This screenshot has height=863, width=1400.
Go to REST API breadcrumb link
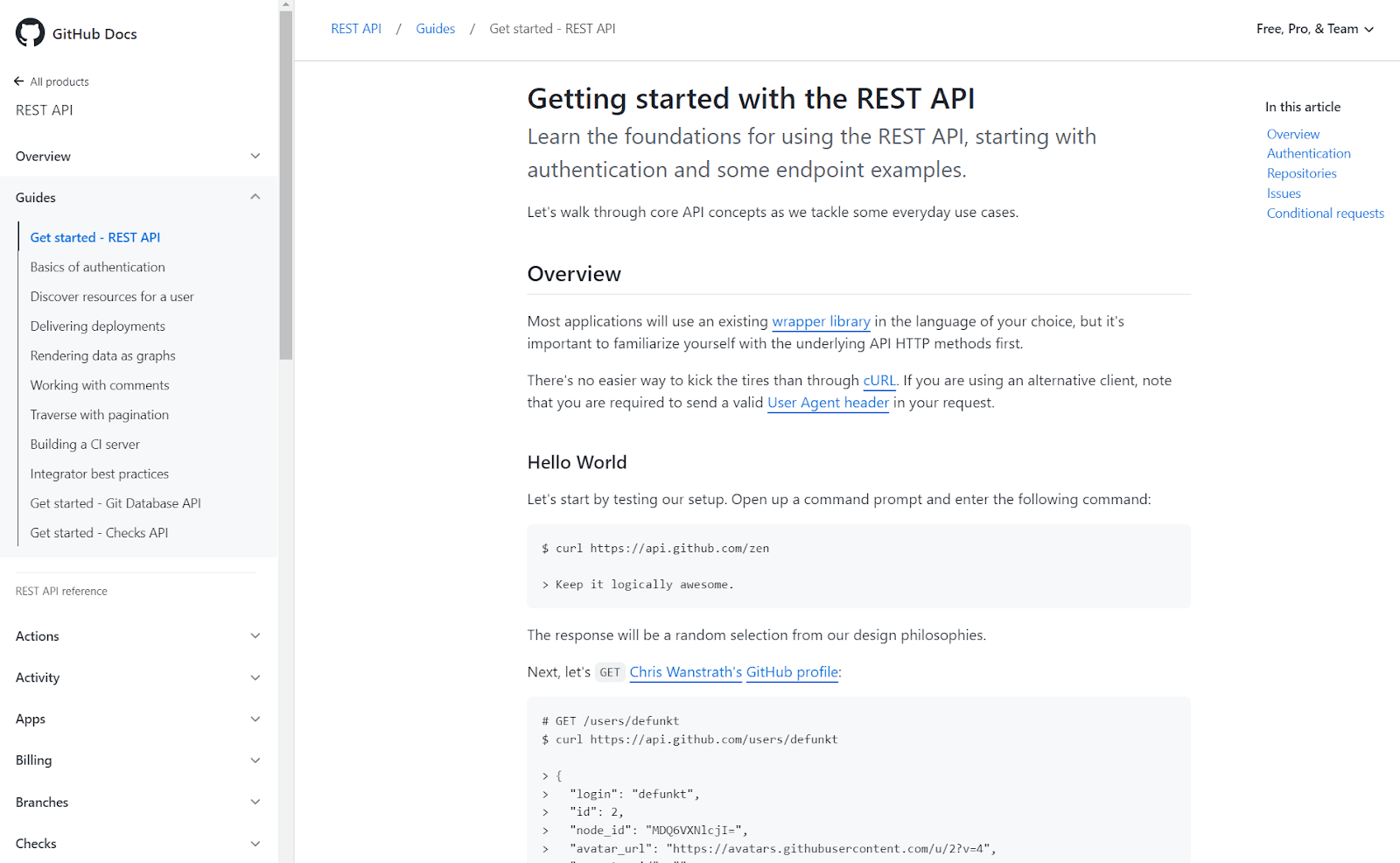(356, 29)
